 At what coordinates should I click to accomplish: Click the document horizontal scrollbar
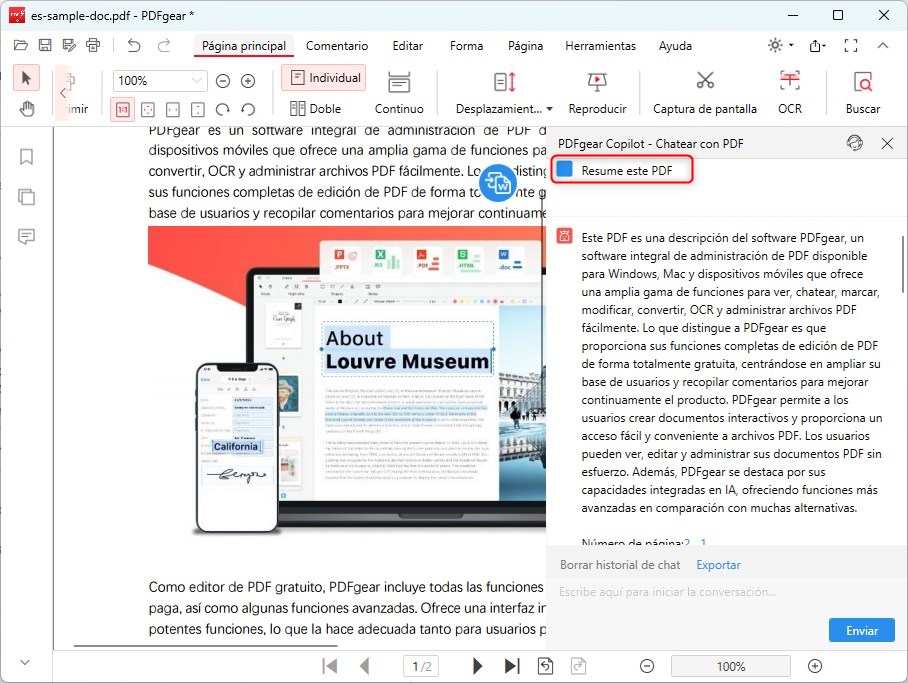[206, 645]
